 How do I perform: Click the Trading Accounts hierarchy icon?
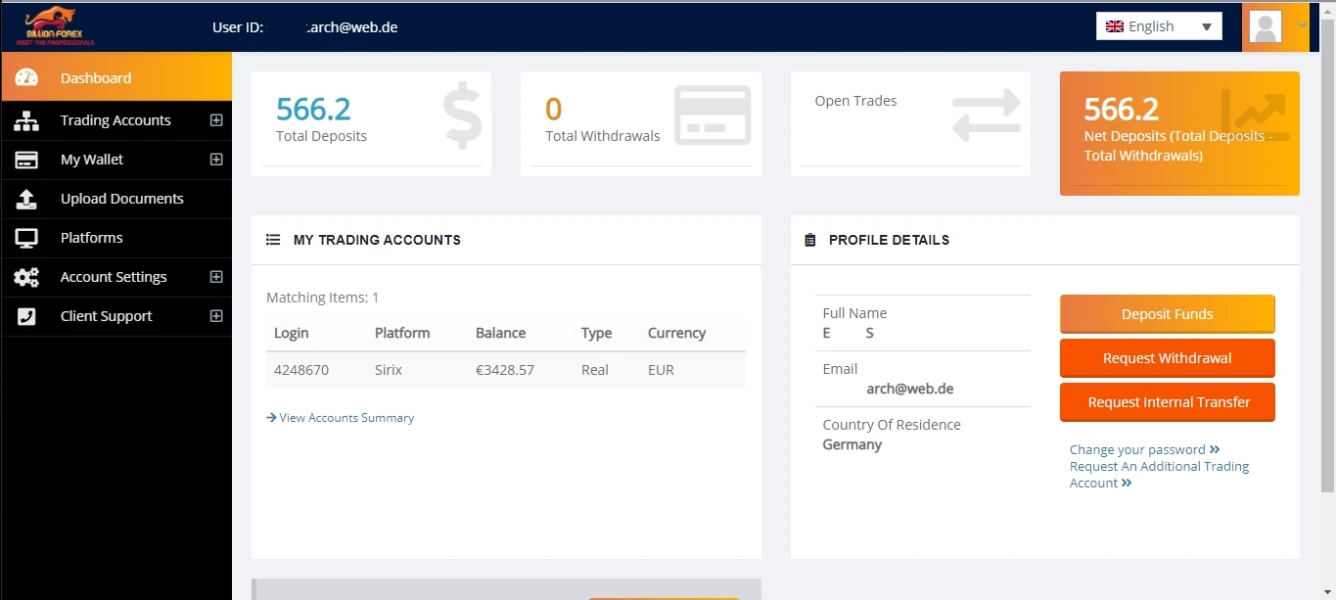click(26, 121)
